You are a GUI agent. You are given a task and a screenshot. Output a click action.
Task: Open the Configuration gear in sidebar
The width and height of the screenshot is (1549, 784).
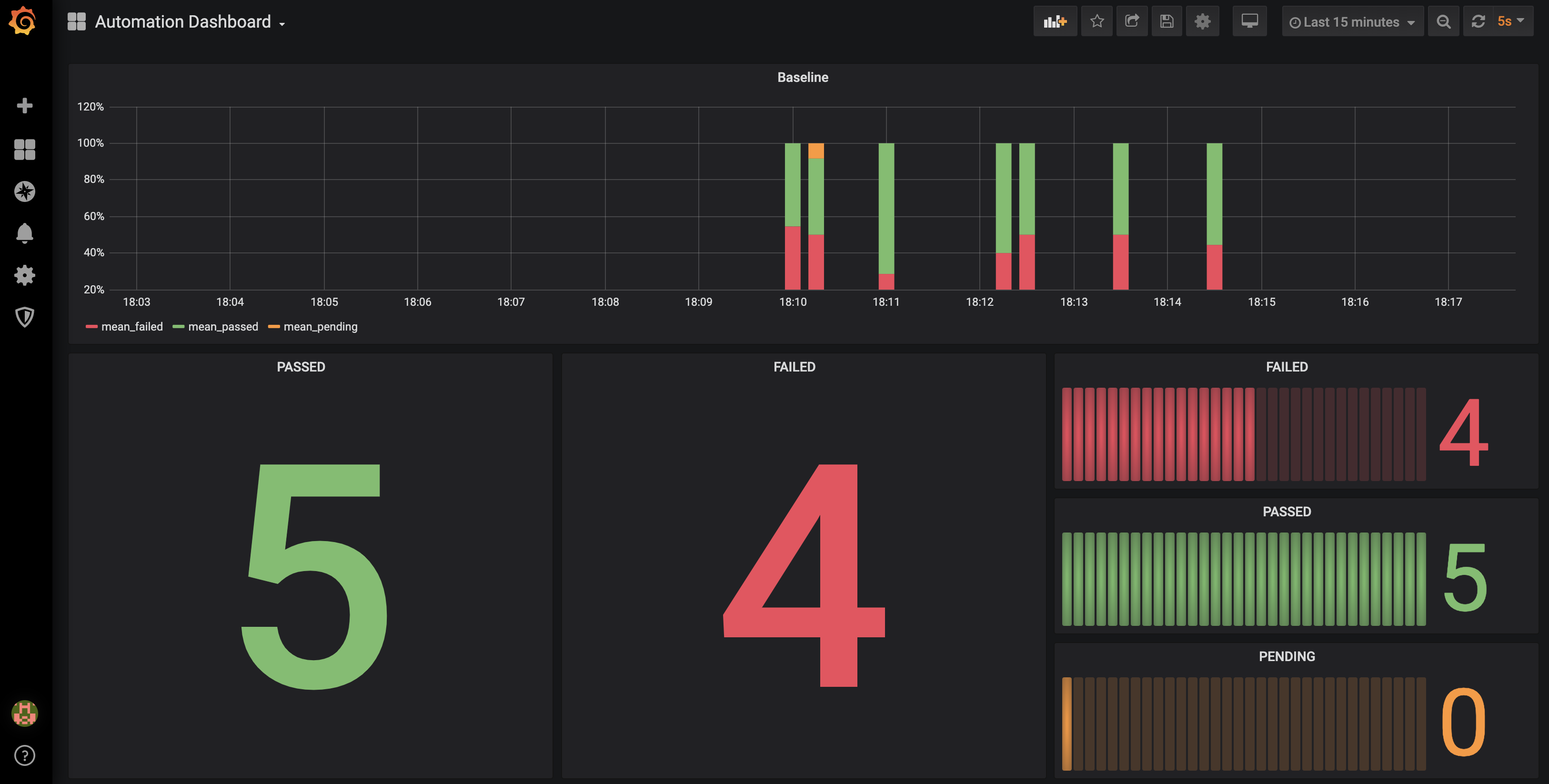[x=25, y=275]
